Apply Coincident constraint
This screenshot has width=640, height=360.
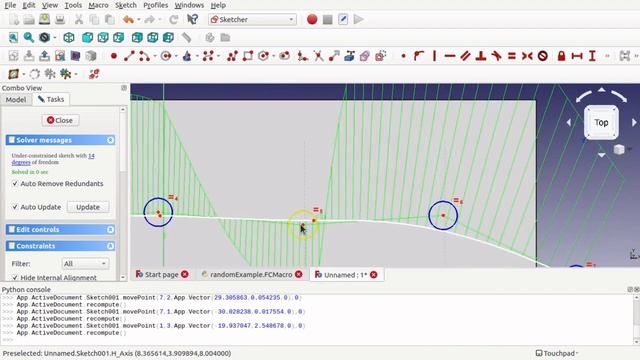click(403, 56)
